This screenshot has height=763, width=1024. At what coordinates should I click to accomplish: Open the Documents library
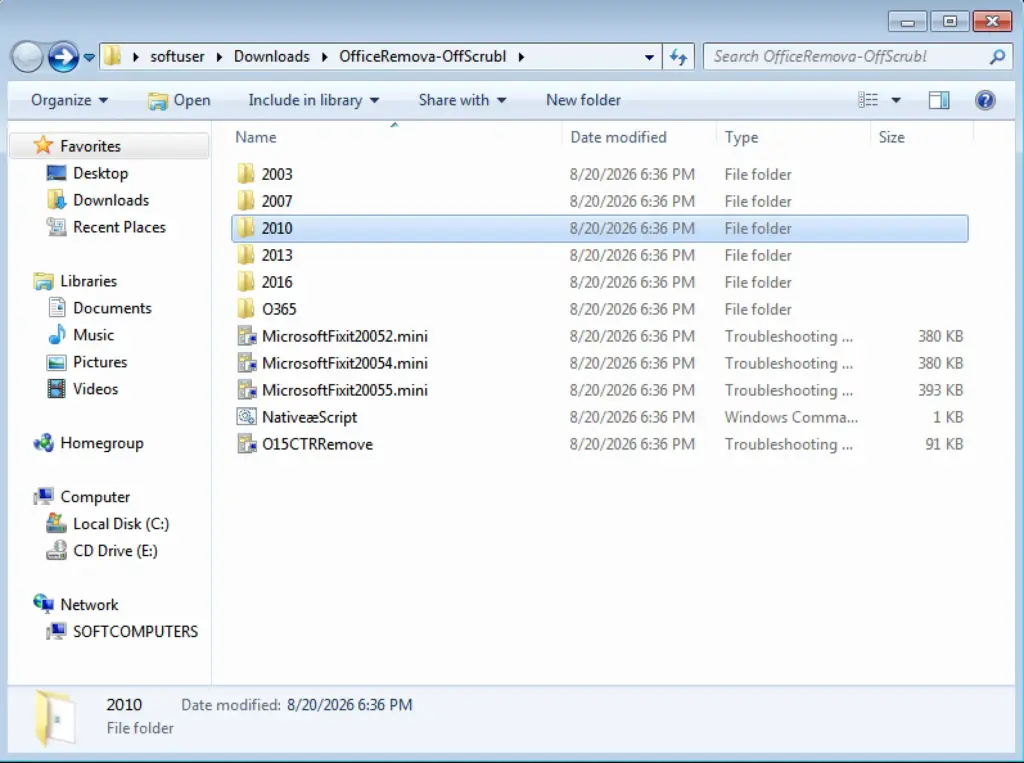(112, 308)
